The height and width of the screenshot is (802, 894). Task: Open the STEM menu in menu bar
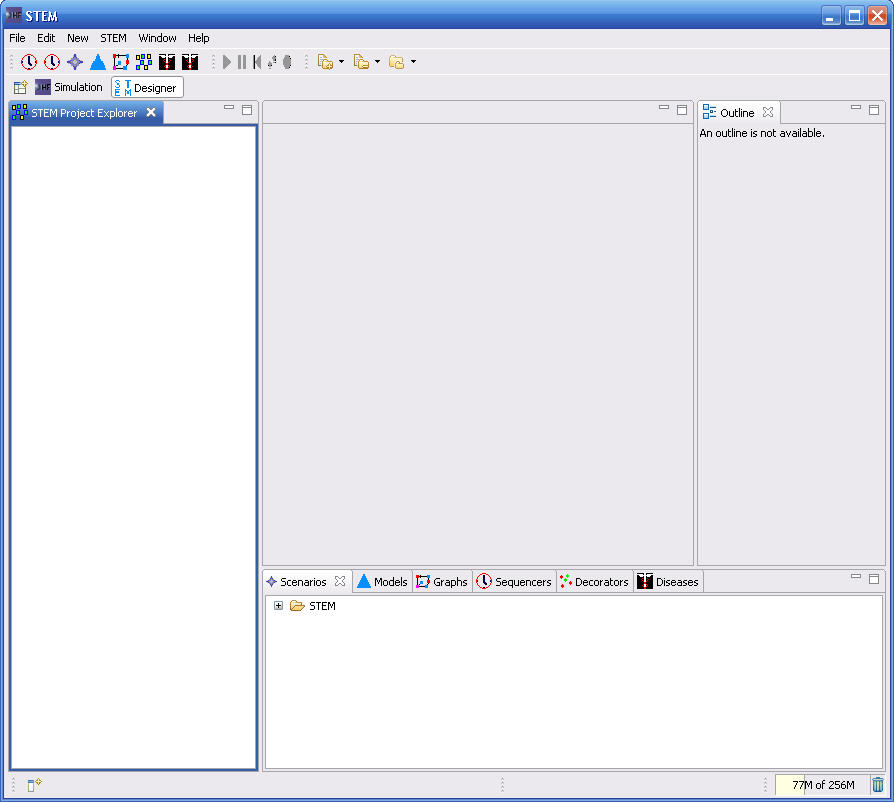113,38
